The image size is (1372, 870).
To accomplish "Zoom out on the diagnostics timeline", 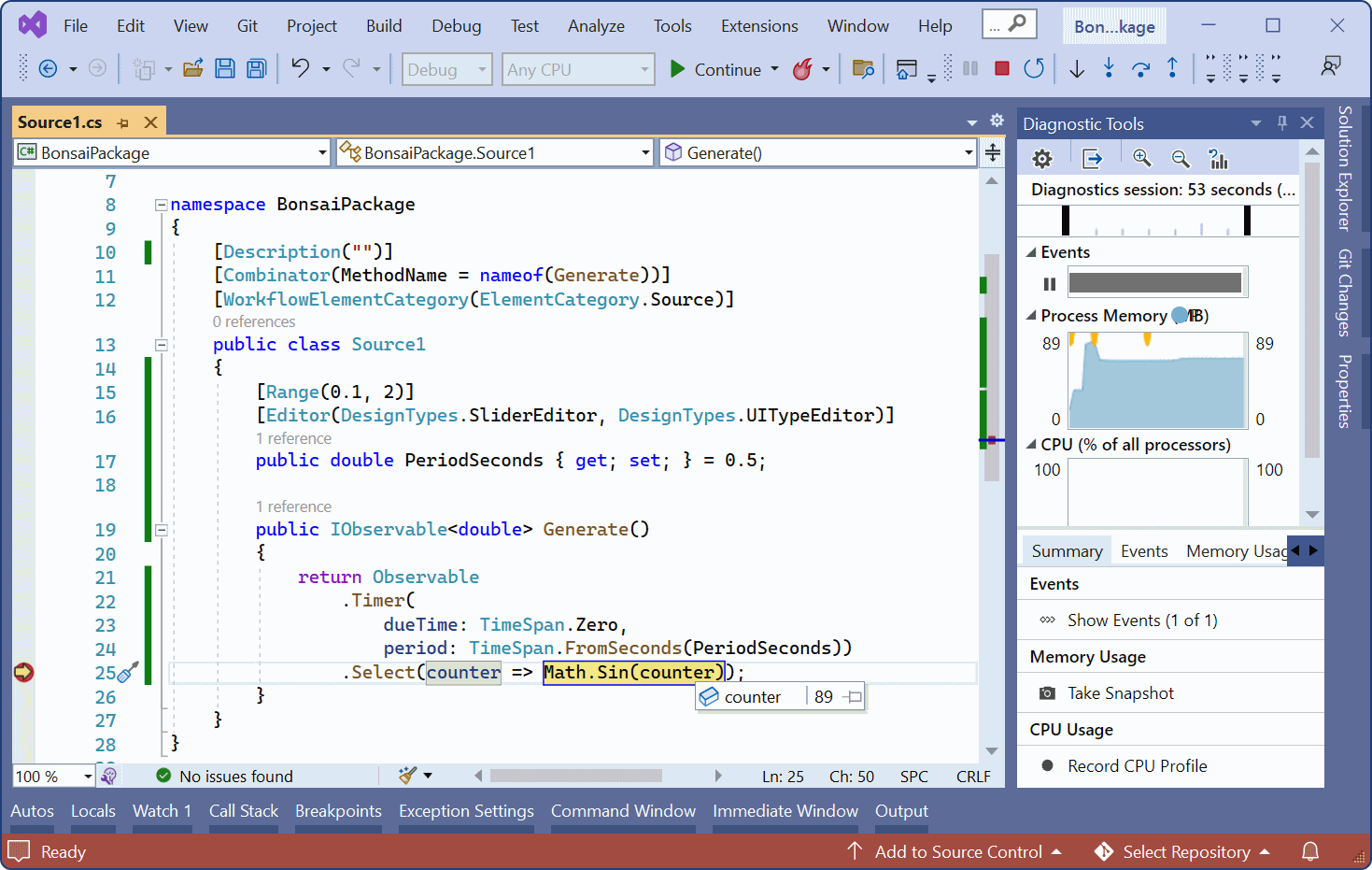I will 1181,159.
